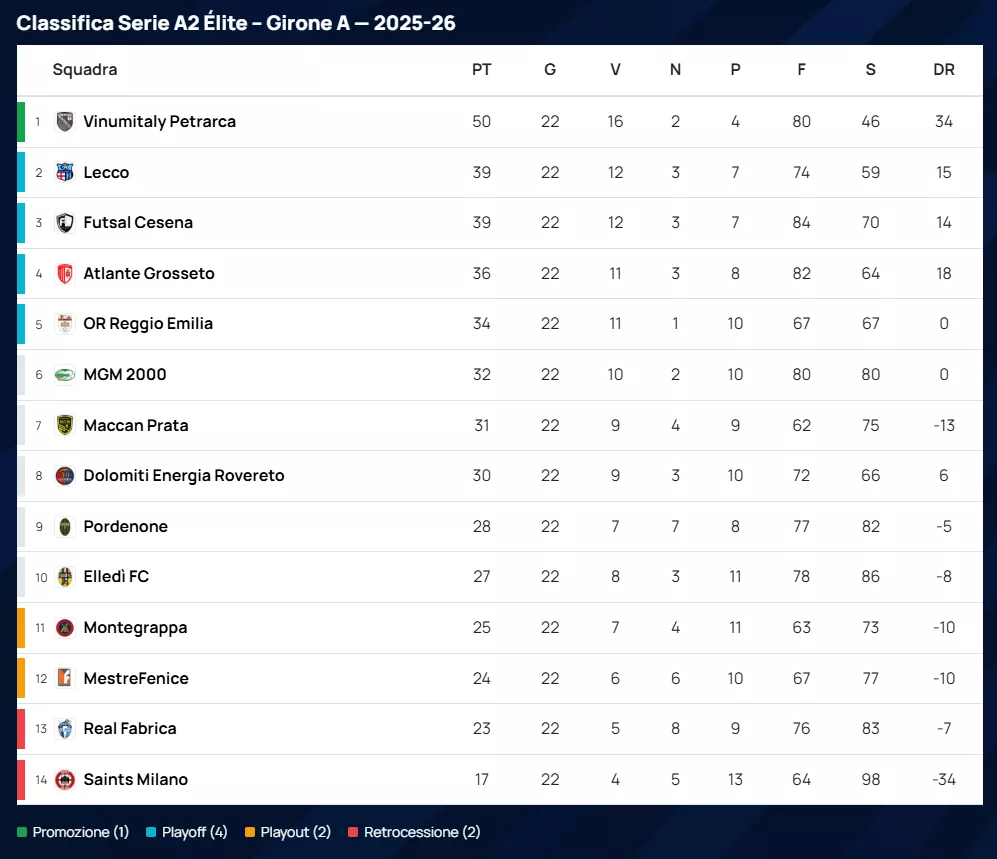Click the red Retrocessione legend swatch
This screenshot has height=859, width=997.
click(353, 832)
